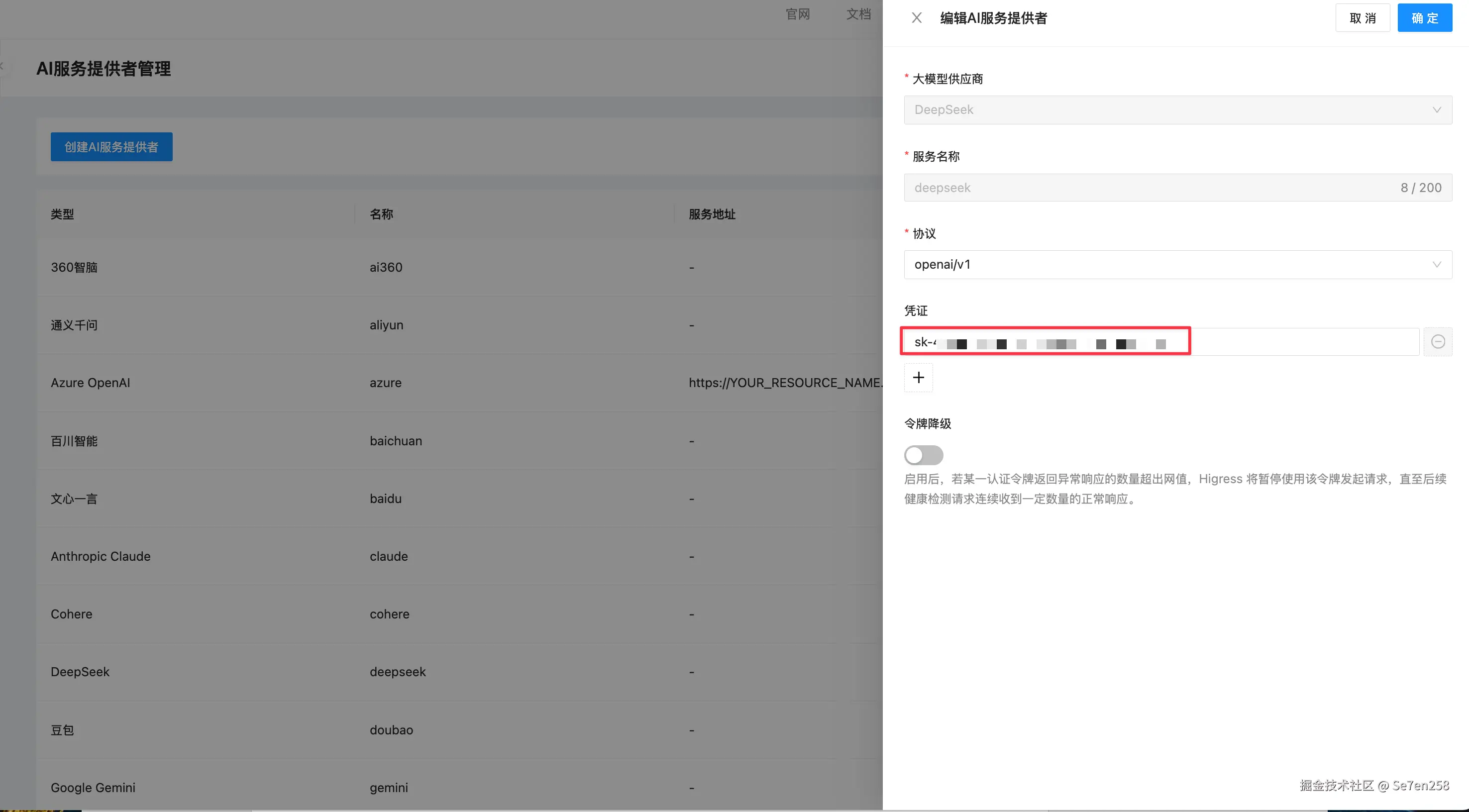Toggle the 令牌降级 token fallback switch
The width and height of the screenshot is (1469, 812).
click(923, 455)
